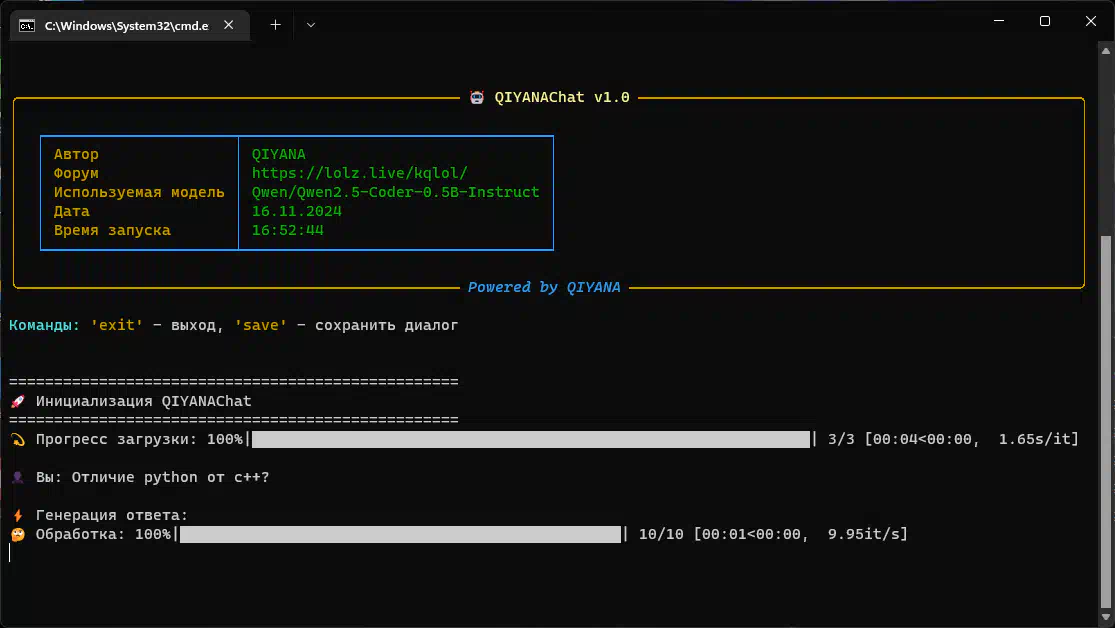Minimize the terminal window

coord(998,21)
